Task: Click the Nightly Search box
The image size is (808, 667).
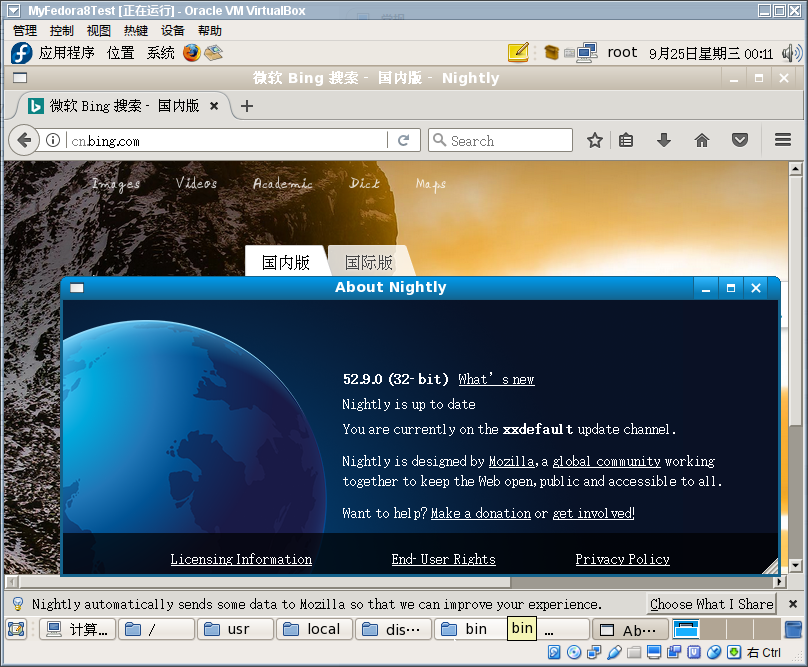Action: click(500, 140)
